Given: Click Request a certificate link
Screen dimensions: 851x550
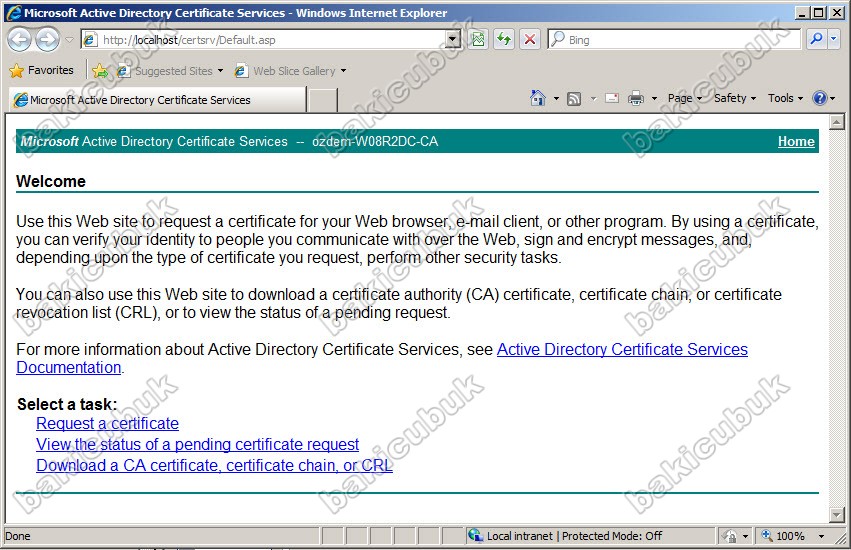Looking at the screenshot, I should coord(107,423).
